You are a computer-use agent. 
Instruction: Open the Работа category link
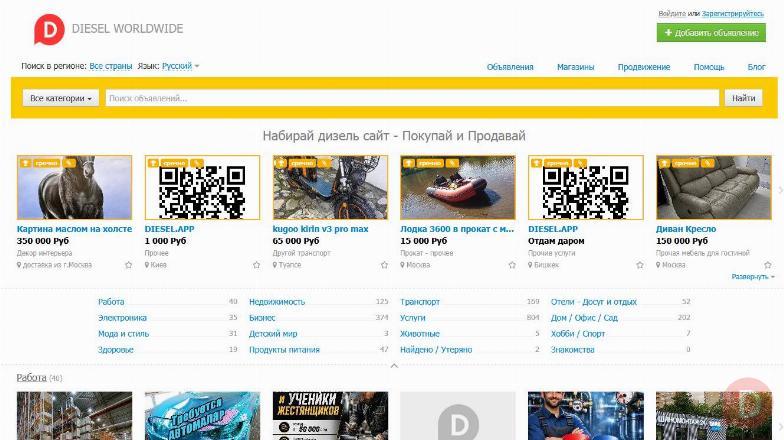tap(111, 302)
